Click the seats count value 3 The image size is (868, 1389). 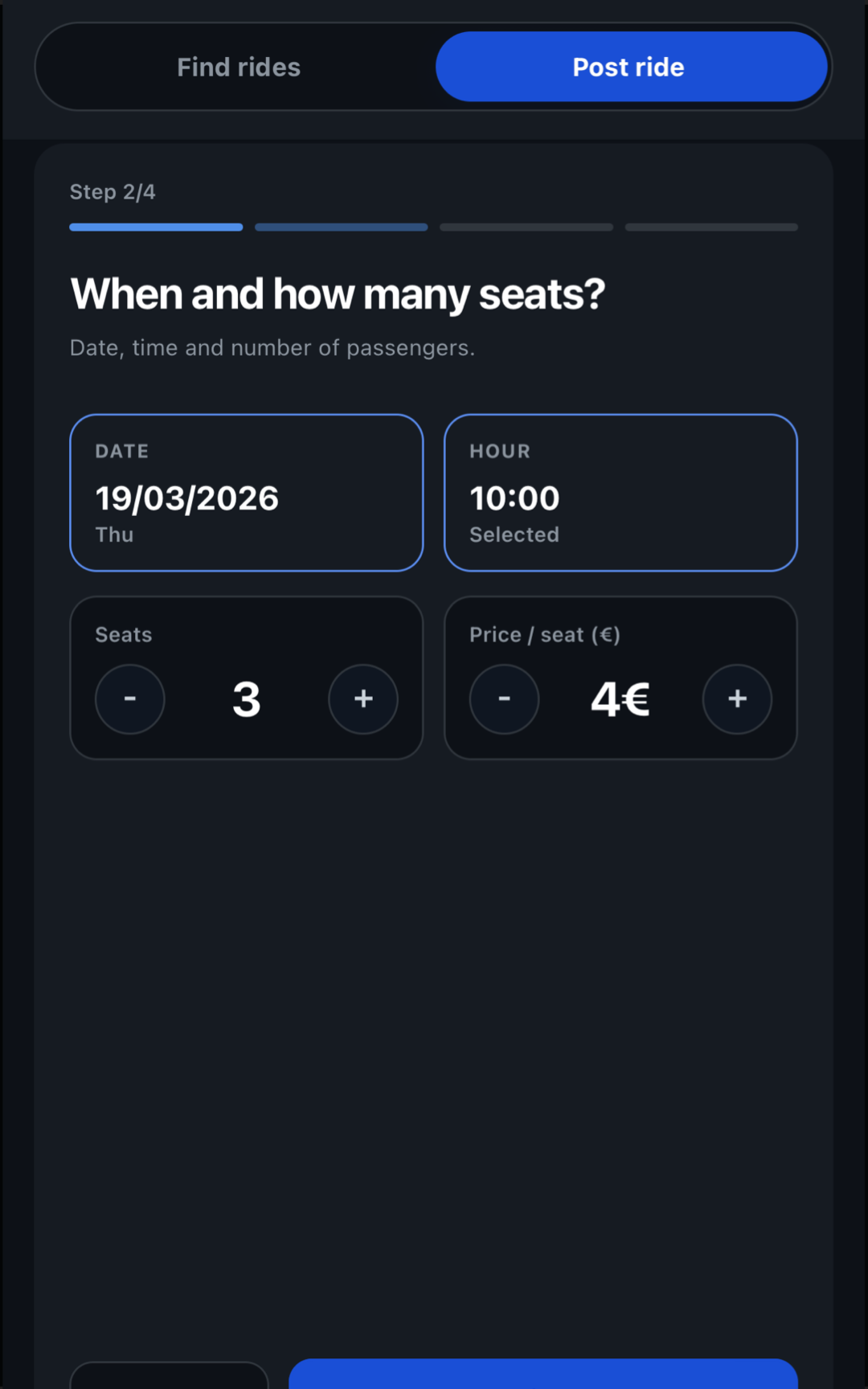tap(247, 699)
